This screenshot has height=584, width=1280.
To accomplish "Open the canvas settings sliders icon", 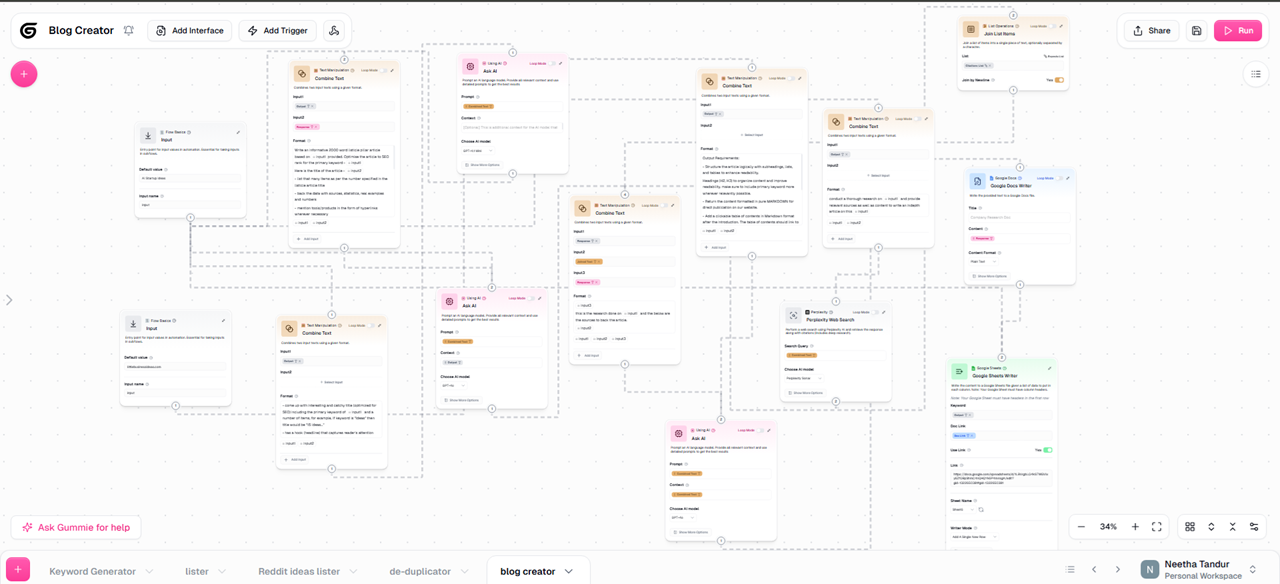I will (x=1254, y=527).
